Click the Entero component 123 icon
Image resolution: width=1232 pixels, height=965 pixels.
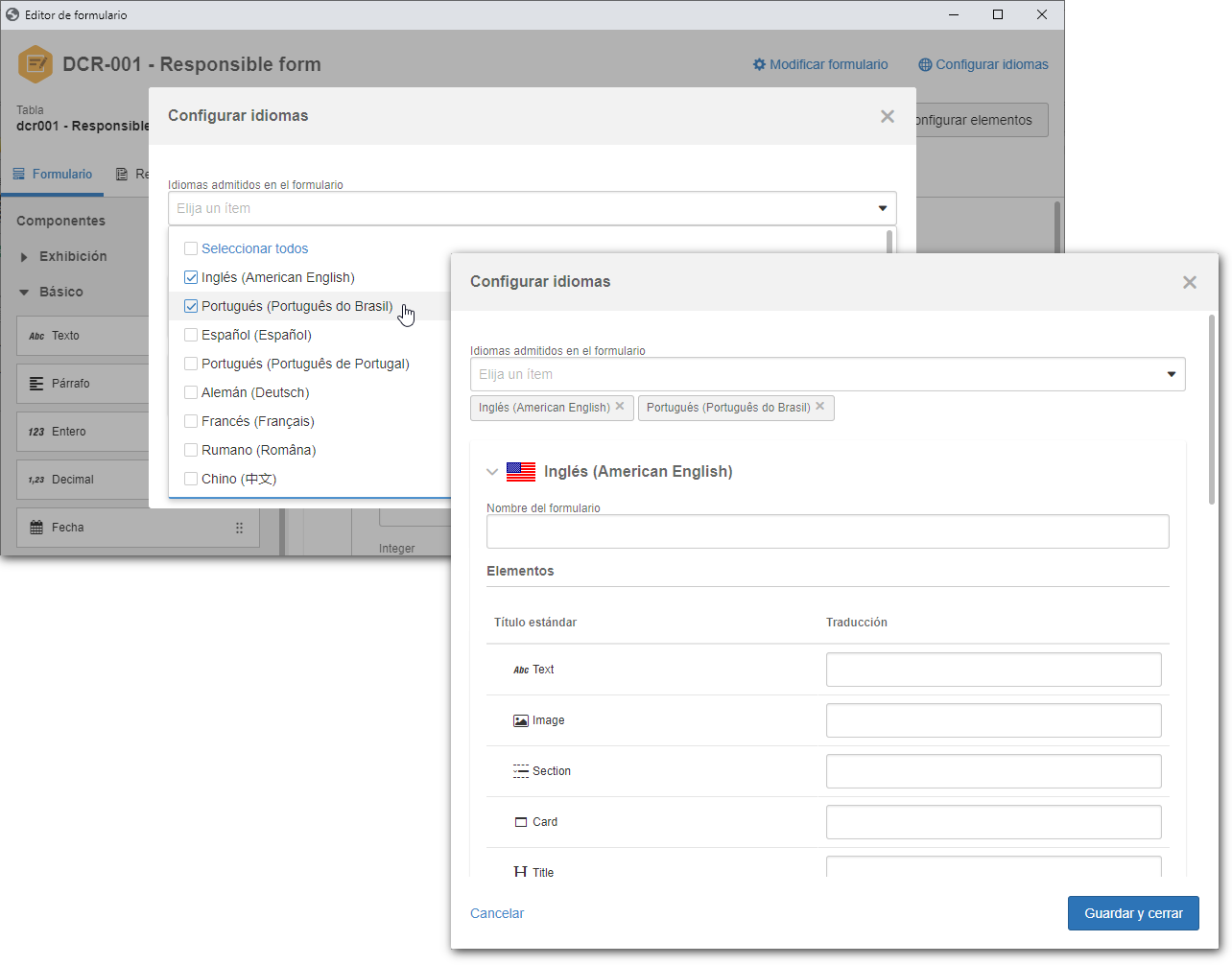click(x=36, y=432)
